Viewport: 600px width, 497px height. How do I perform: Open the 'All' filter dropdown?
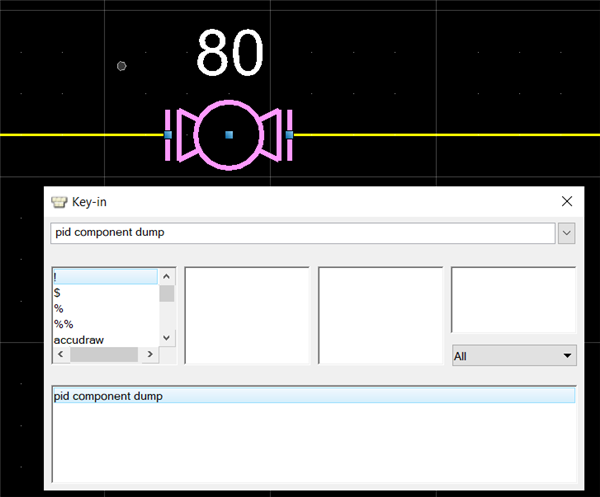514,356
